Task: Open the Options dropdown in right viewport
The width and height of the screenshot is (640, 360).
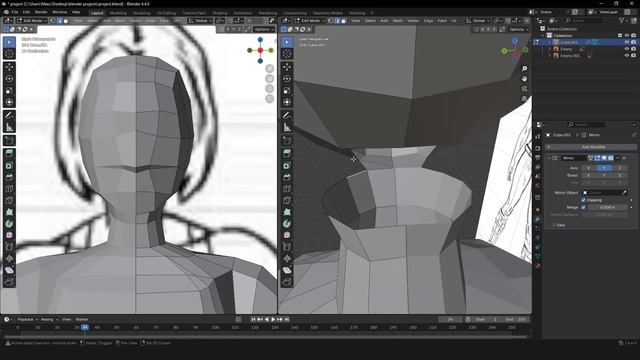Action: [518, 29]
